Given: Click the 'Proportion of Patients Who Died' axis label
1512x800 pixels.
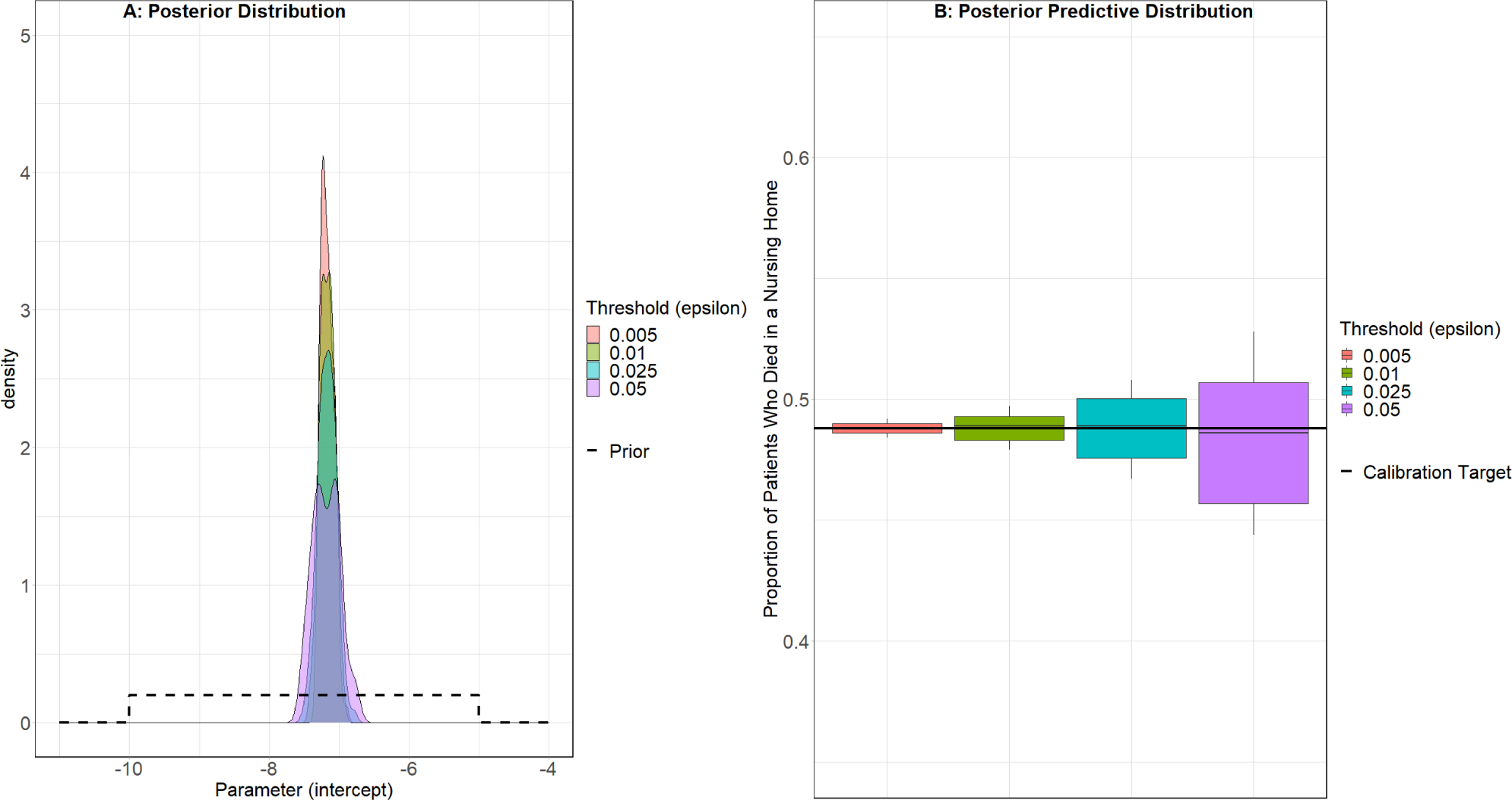Looking at the screenshot, I should click(x=771, y=399).
